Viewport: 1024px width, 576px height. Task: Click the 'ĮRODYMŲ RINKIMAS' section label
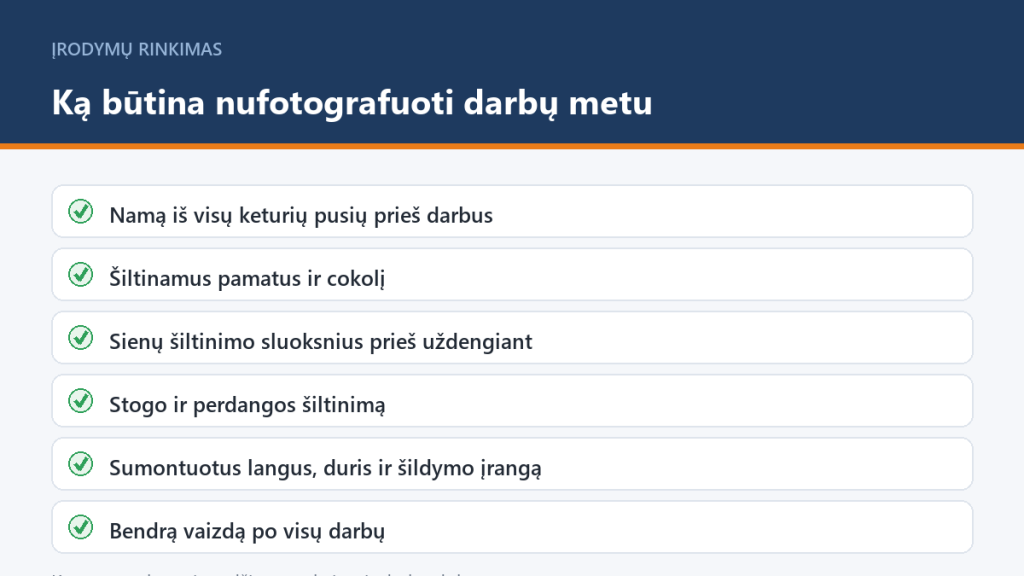tap(137, 50)
